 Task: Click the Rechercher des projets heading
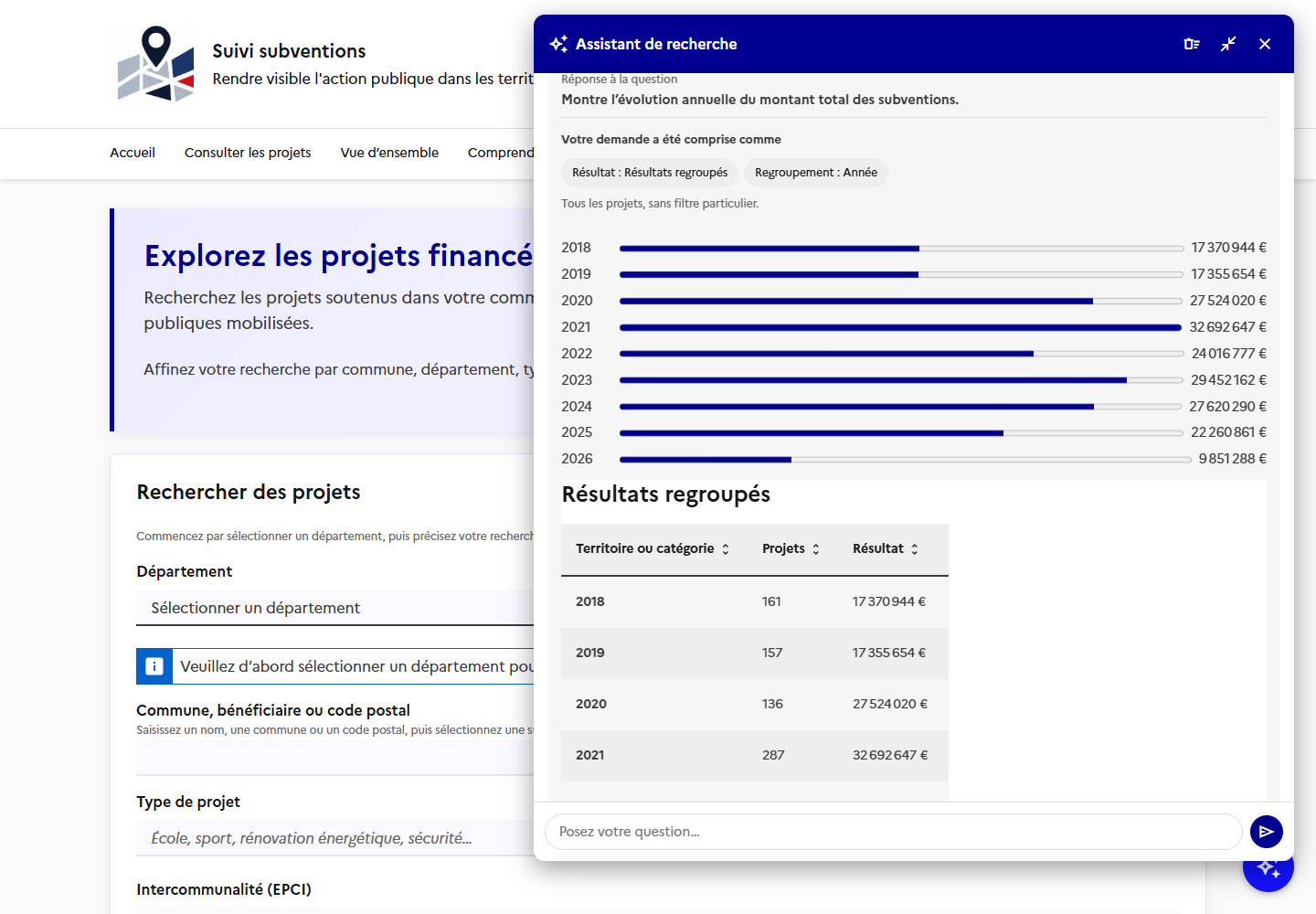[x=249, y=493]
